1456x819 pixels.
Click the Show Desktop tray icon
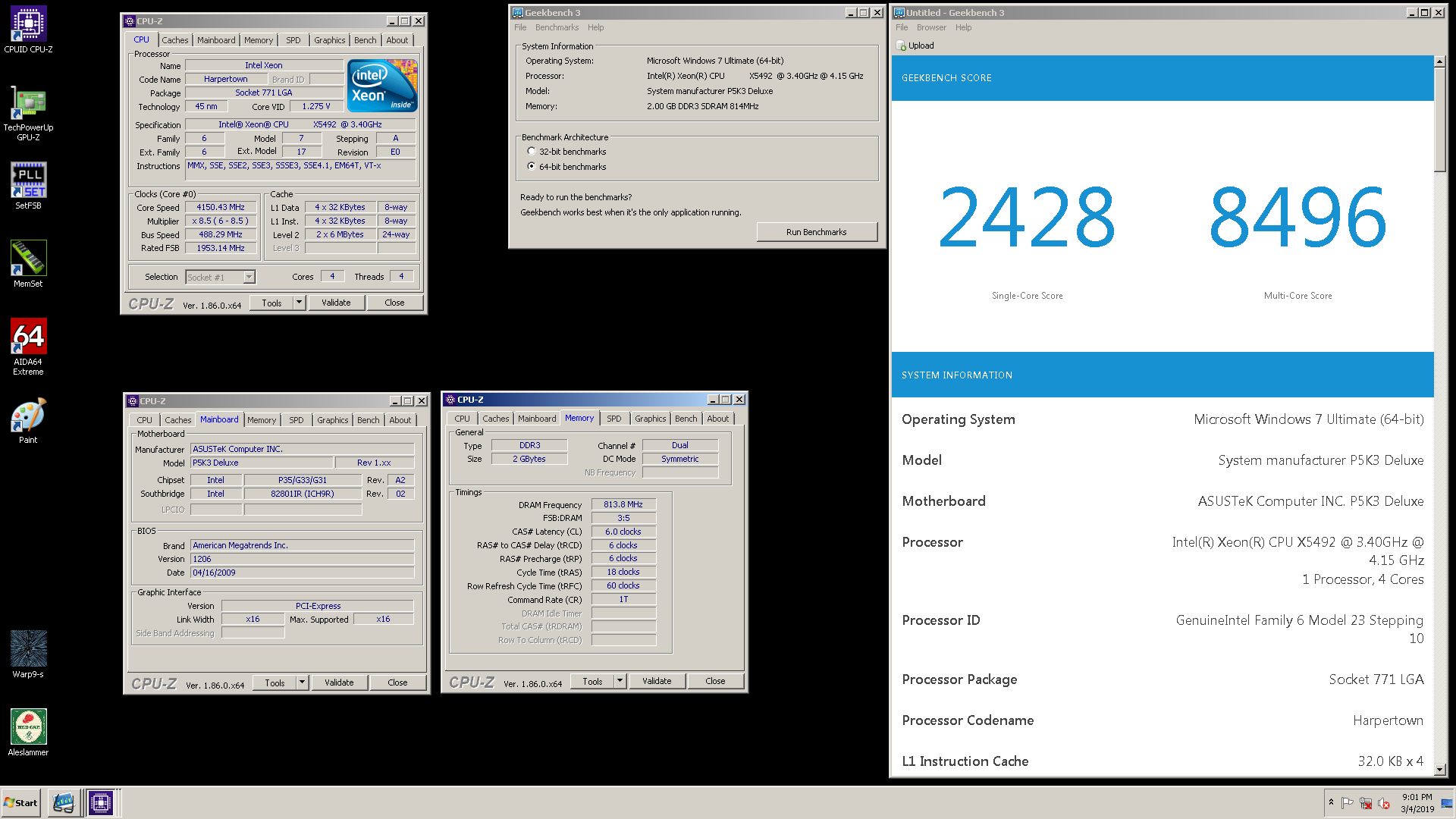[1447, 803]
